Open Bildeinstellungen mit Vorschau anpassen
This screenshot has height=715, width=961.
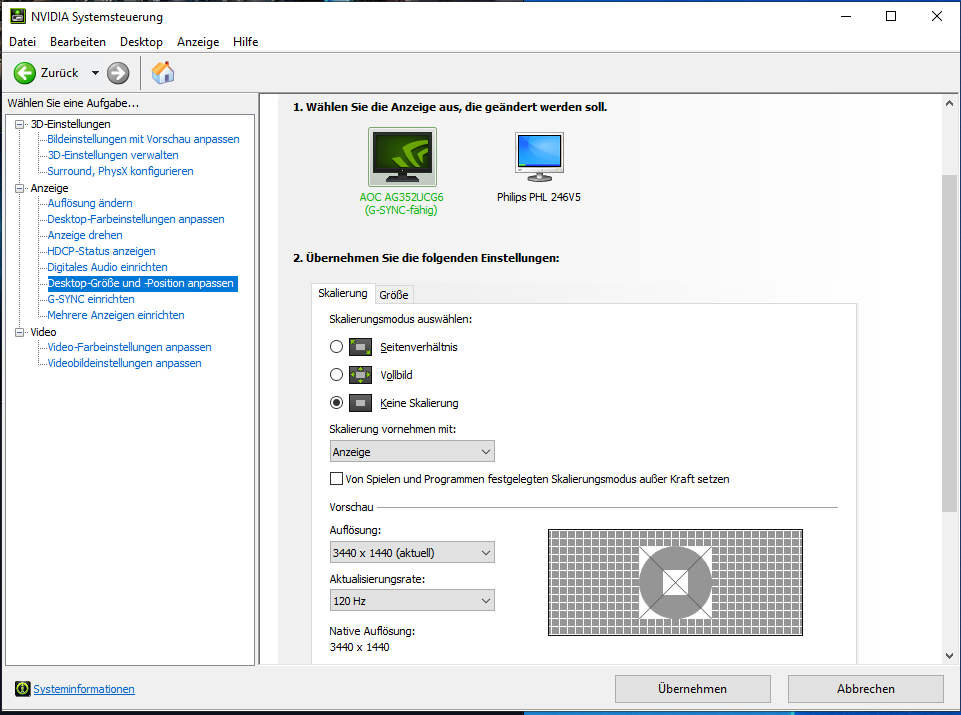coord(143,139)
